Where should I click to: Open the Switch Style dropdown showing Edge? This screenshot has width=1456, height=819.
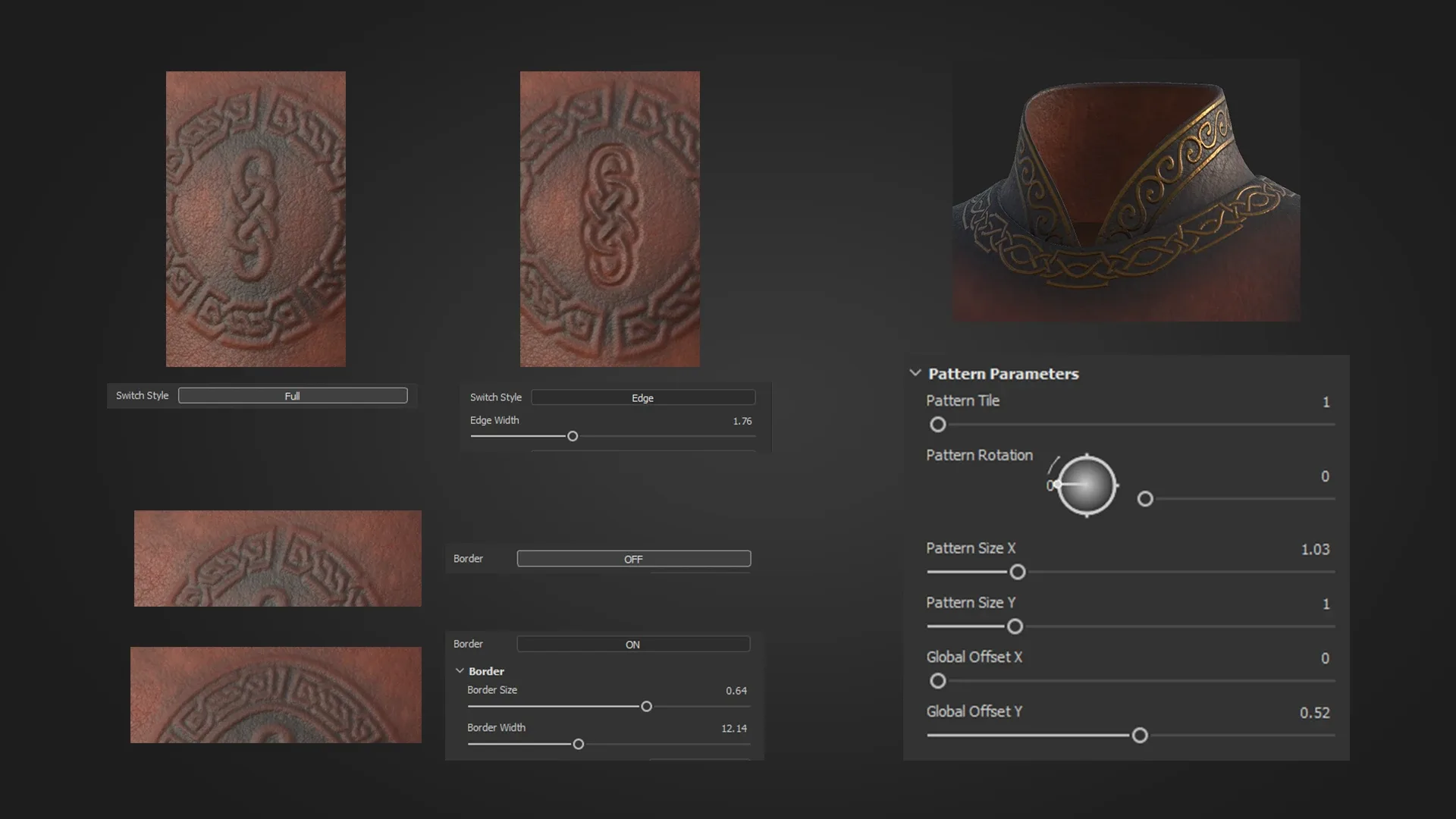tap(642, 397)
